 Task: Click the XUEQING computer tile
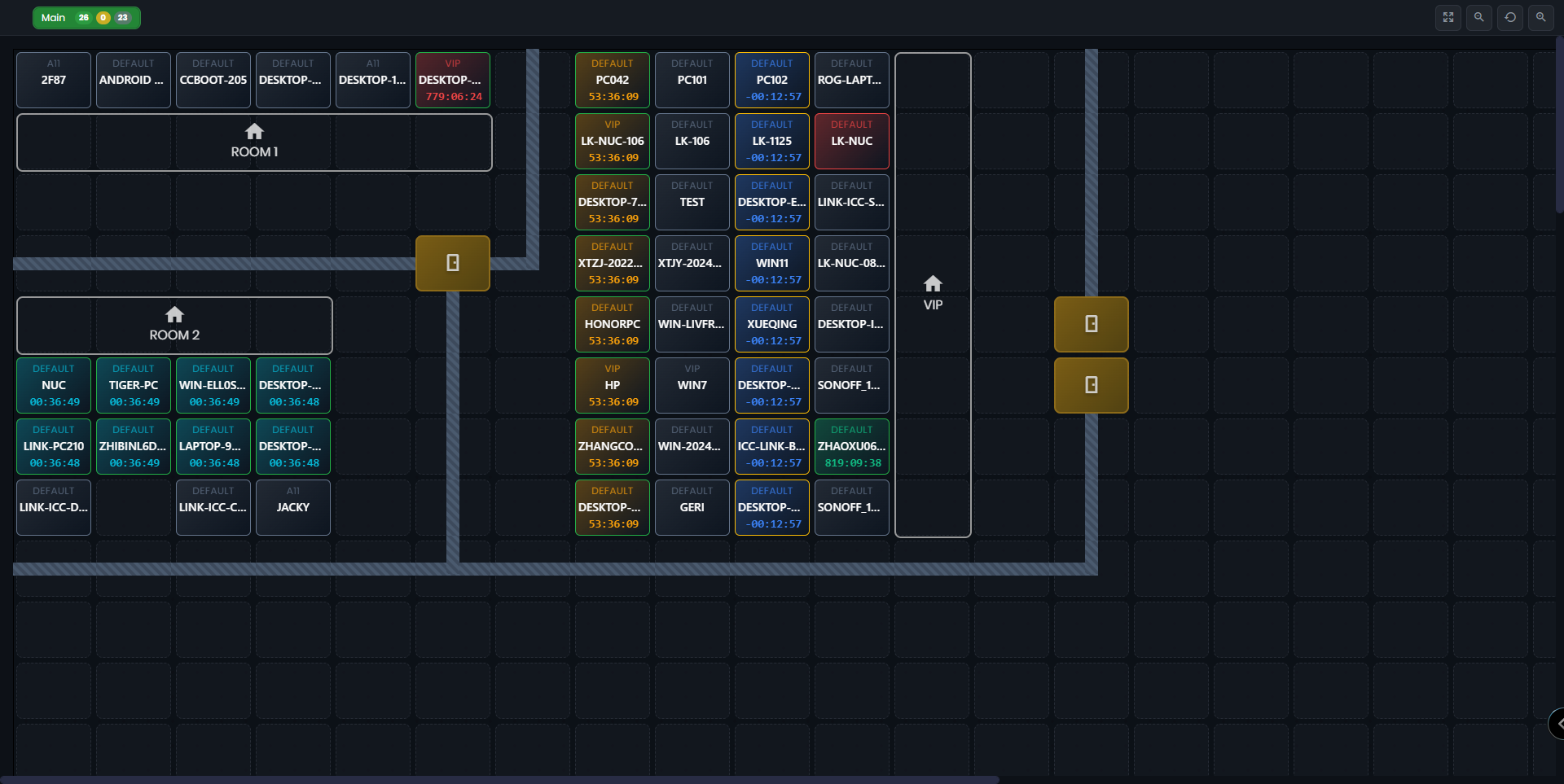(771, 324)
